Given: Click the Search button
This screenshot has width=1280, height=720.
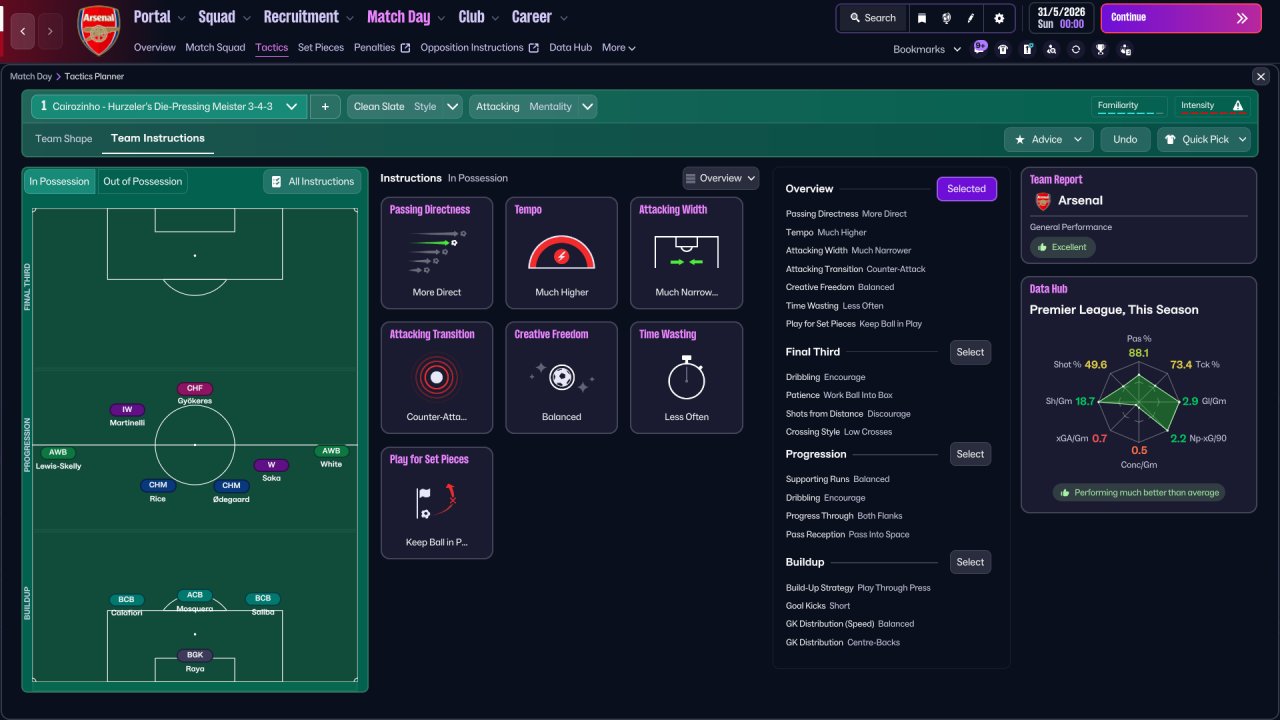Looking at the screenshot, I should [x=872, y=18].
